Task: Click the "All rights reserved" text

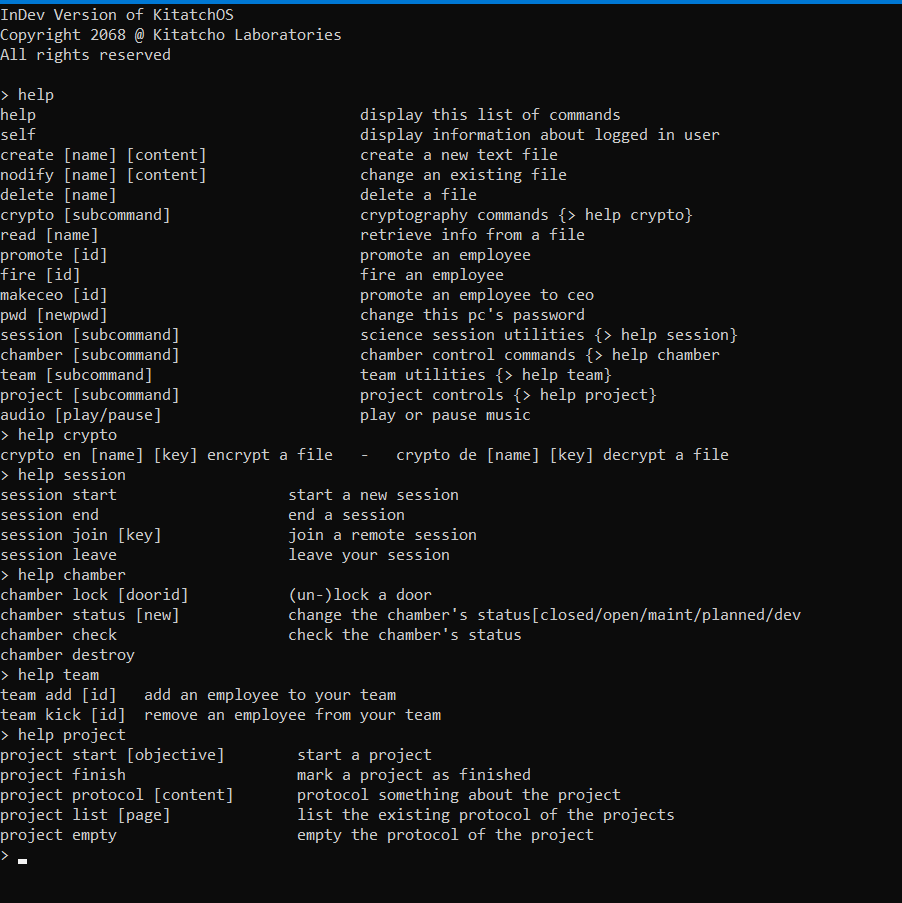Action: click(86, 55)
